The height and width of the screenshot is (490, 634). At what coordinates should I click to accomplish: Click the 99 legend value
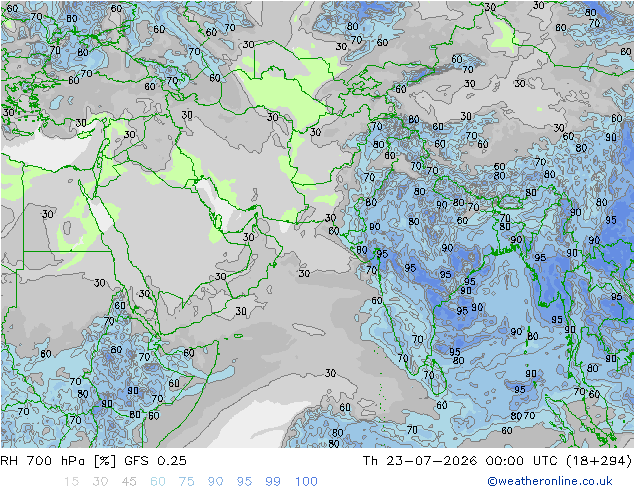[273, 482]
